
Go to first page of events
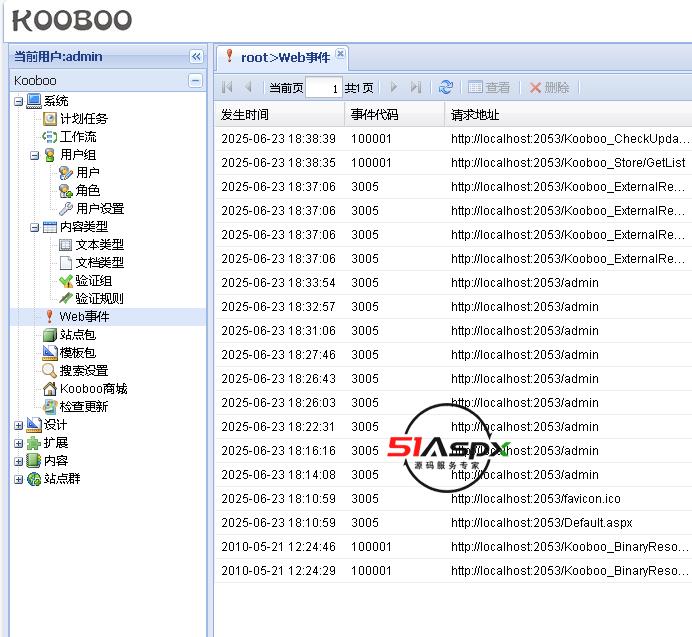pyautogui.click(x=227, y=87)
